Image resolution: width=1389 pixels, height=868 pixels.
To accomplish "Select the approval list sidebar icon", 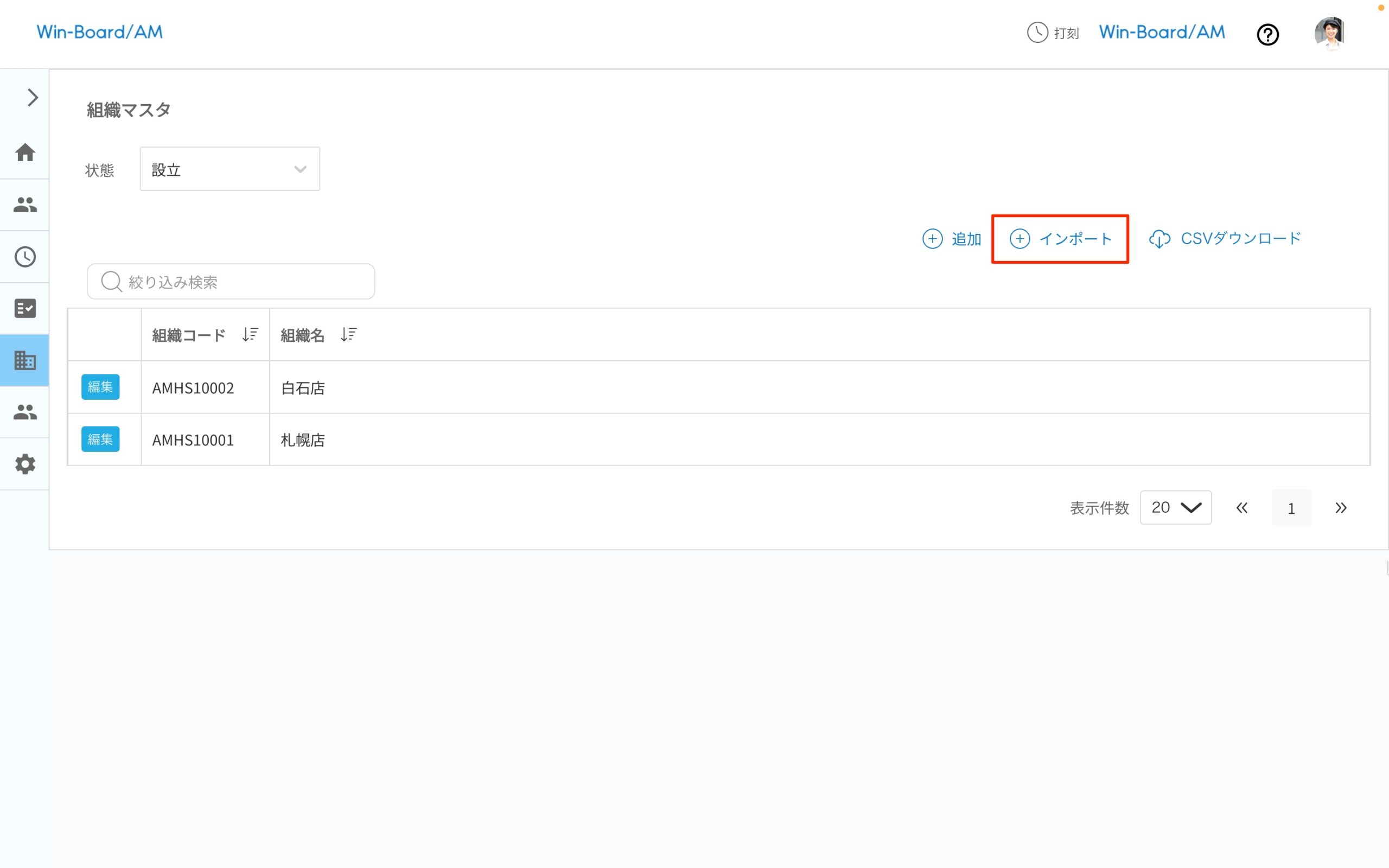I will [24, 308].
